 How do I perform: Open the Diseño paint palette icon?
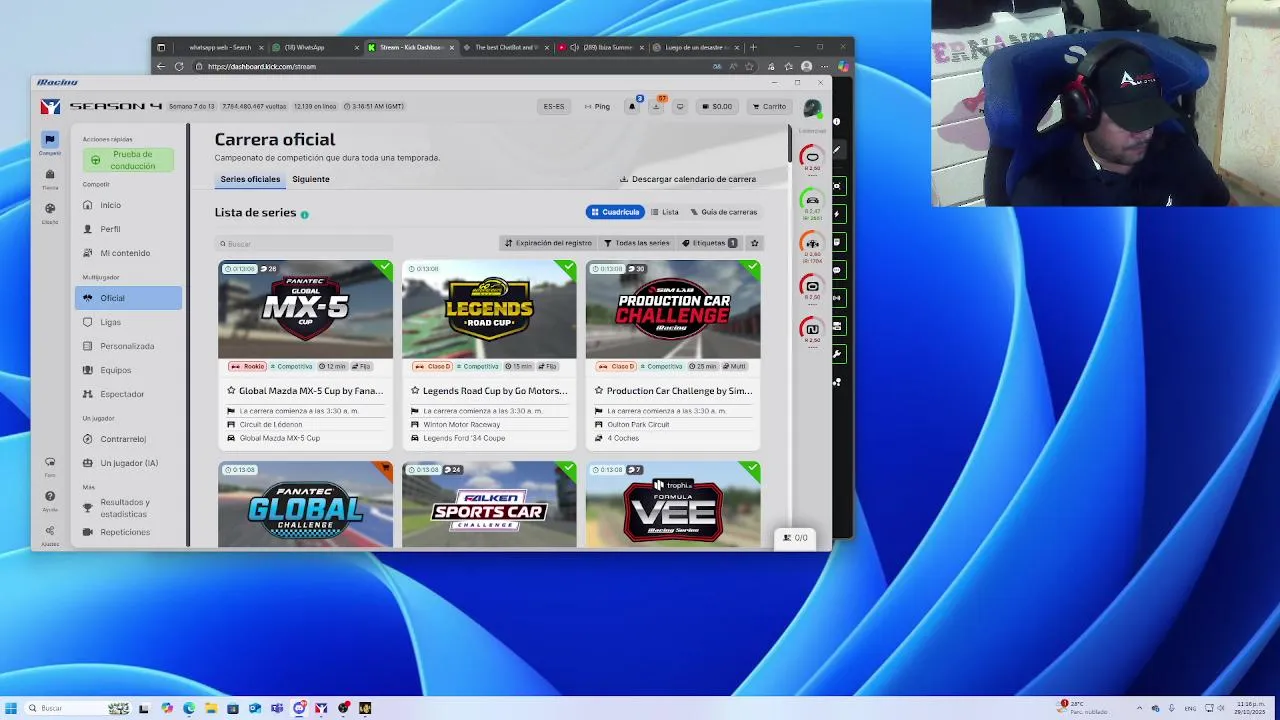click(50, 209)
